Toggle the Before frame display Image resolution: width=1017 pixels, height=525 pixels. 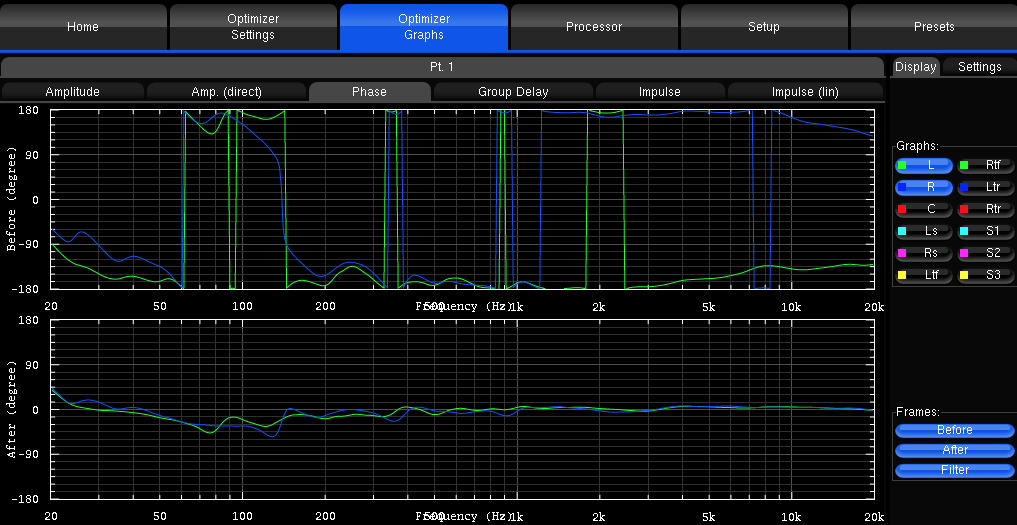pyautogui.click(x=954, y=430)
